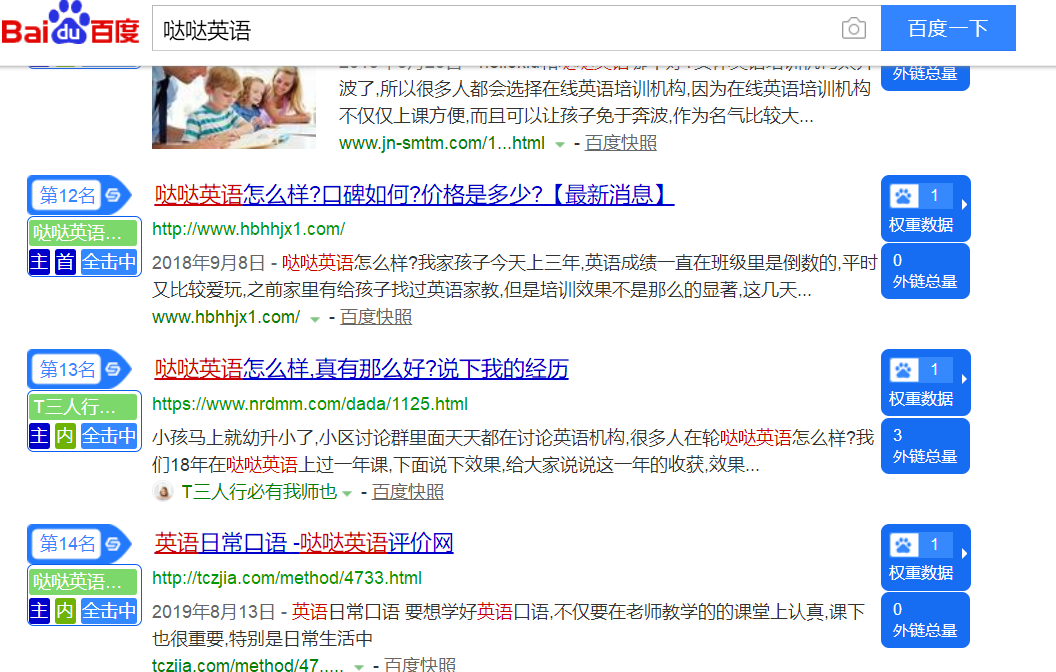Click swirl icon beside 第12名 badge
Screen dimensions: 1056x672
[x=113, y=195]
